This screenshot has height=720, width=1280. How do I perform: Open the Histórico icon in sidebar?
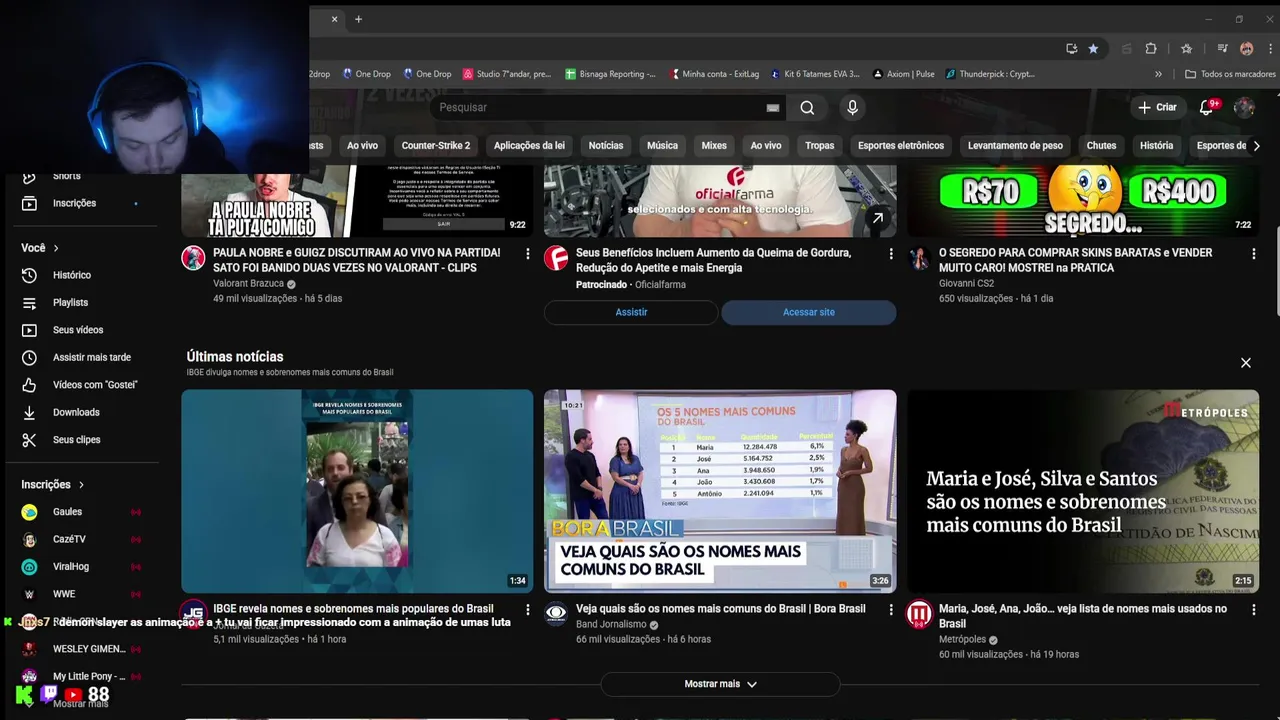(x=29, y=275)
